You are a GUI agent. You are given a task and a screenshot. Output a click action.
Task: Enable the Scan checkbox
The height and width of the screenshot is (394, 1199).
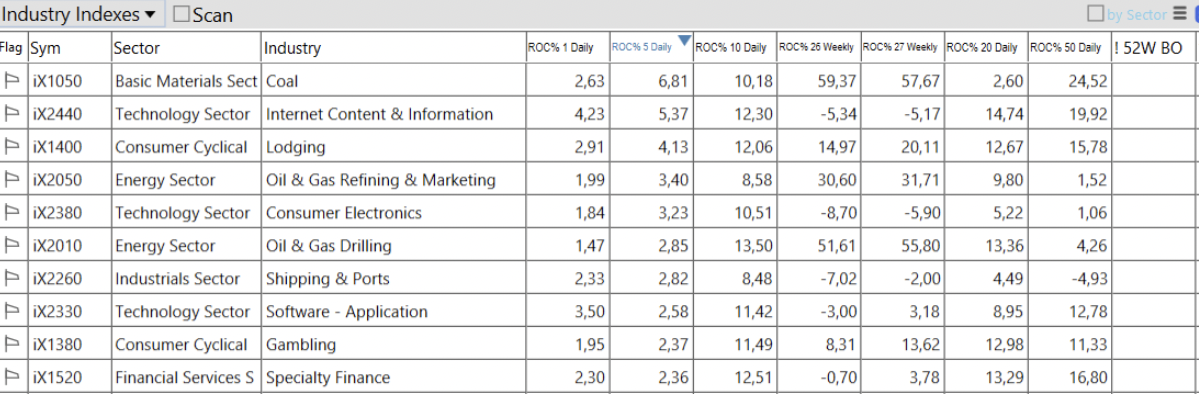pyautogui.click(x=181, y=14)
